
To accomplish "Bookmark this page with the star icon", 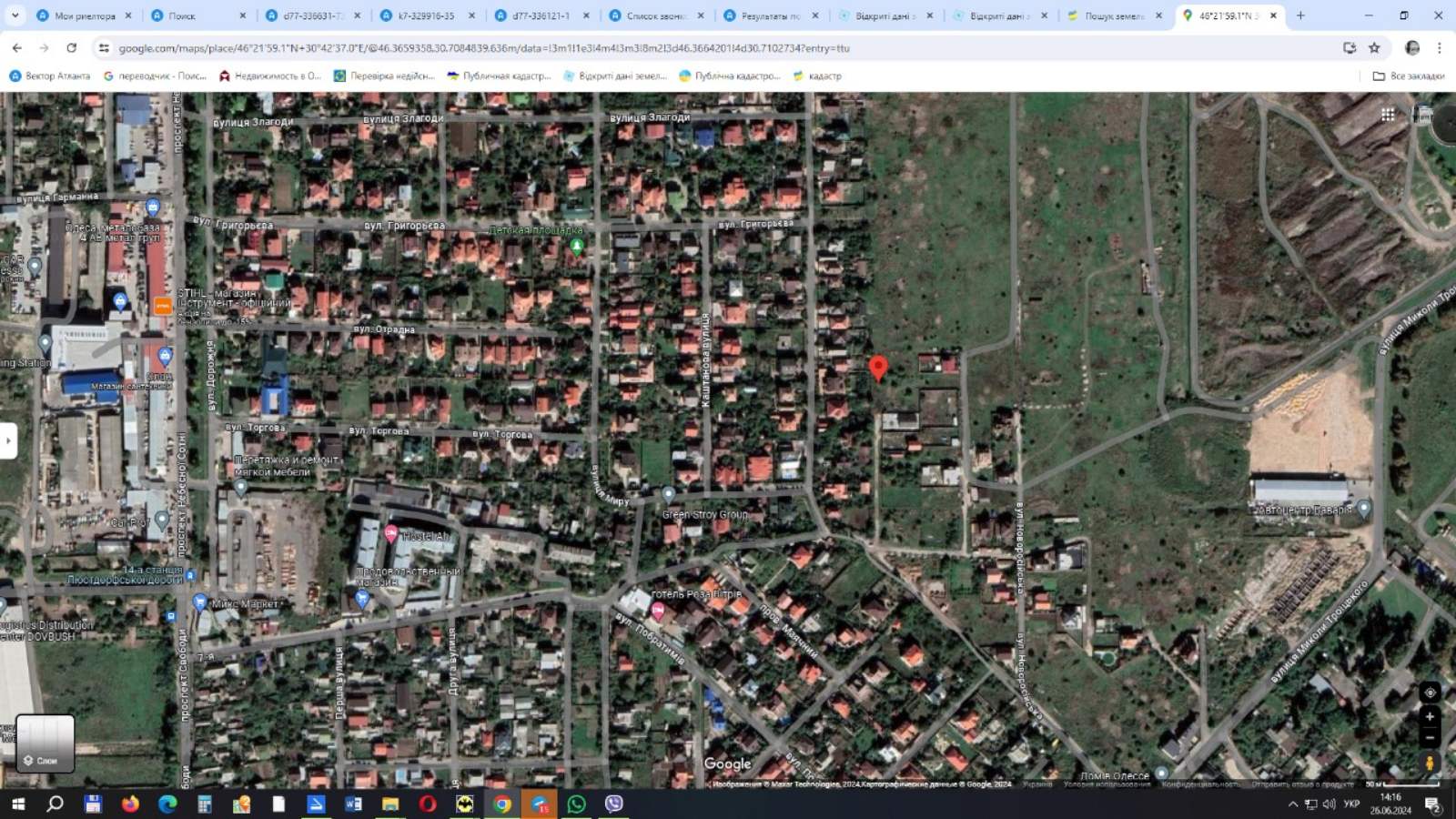I will [x=1374, y=48].
